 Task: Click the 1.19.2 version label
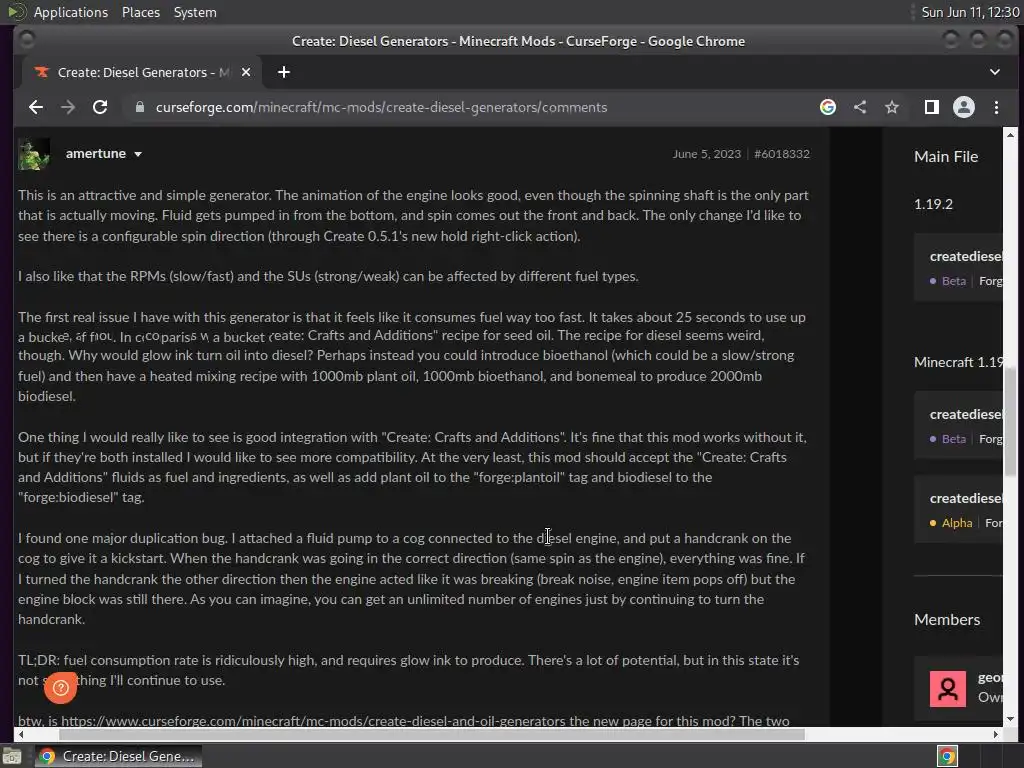point(933,204)
